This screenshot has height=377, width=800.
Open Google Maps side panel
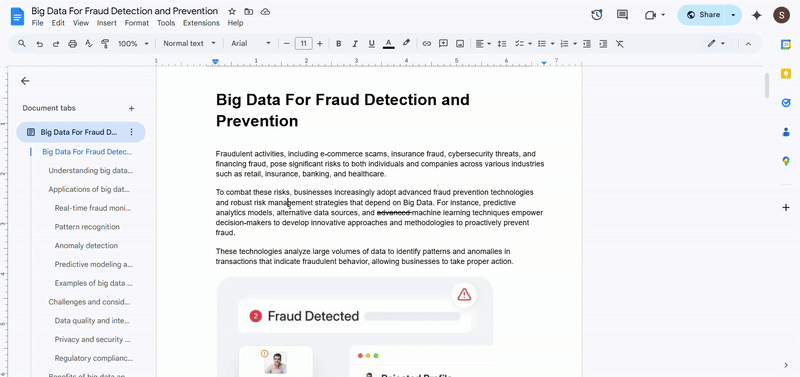point(786,161)
